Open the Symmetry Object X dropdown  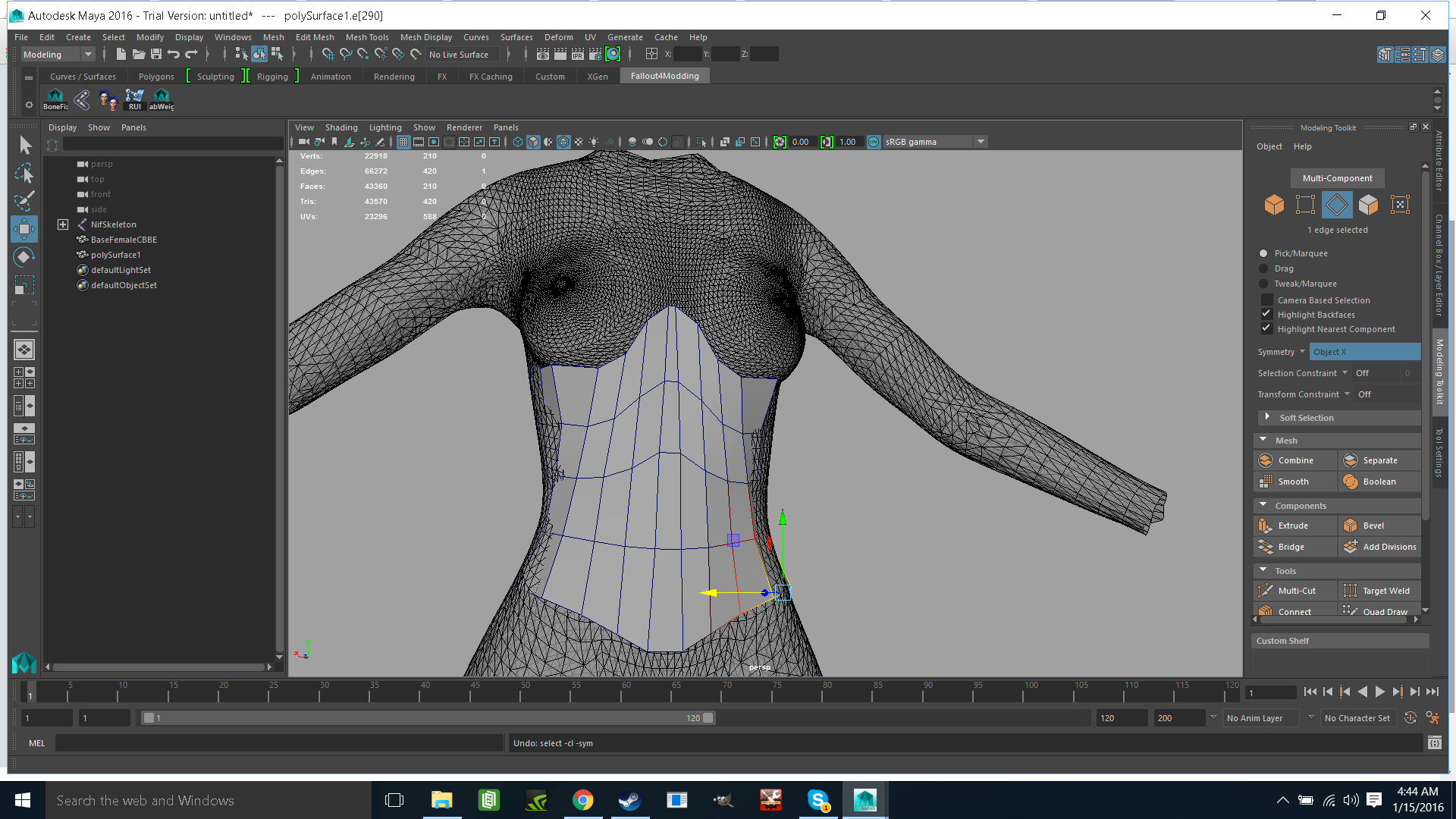[x=1364, y=351]
